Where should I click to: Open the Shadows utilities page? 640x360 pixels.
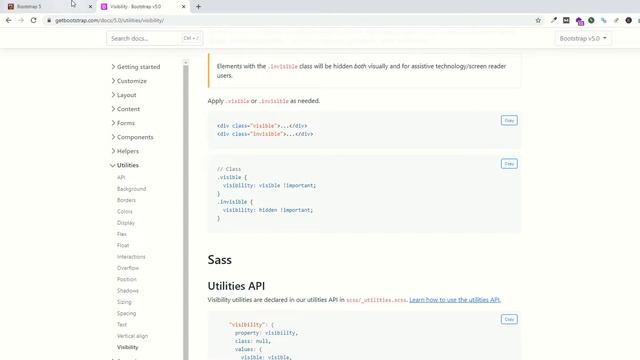tap(128, 291)
